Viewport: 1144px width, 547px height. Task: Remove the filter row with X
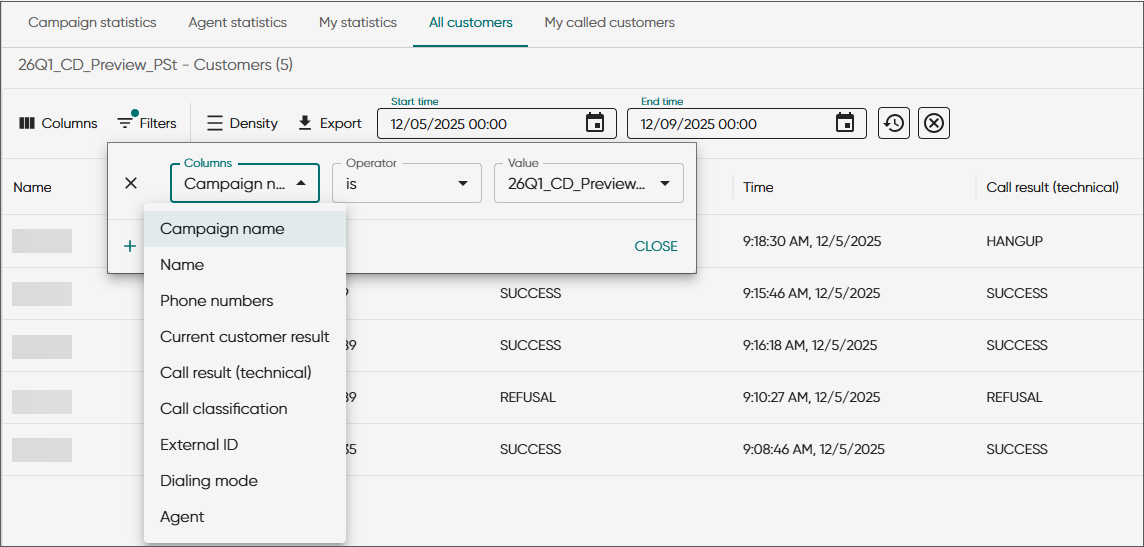tap(131, 183)
